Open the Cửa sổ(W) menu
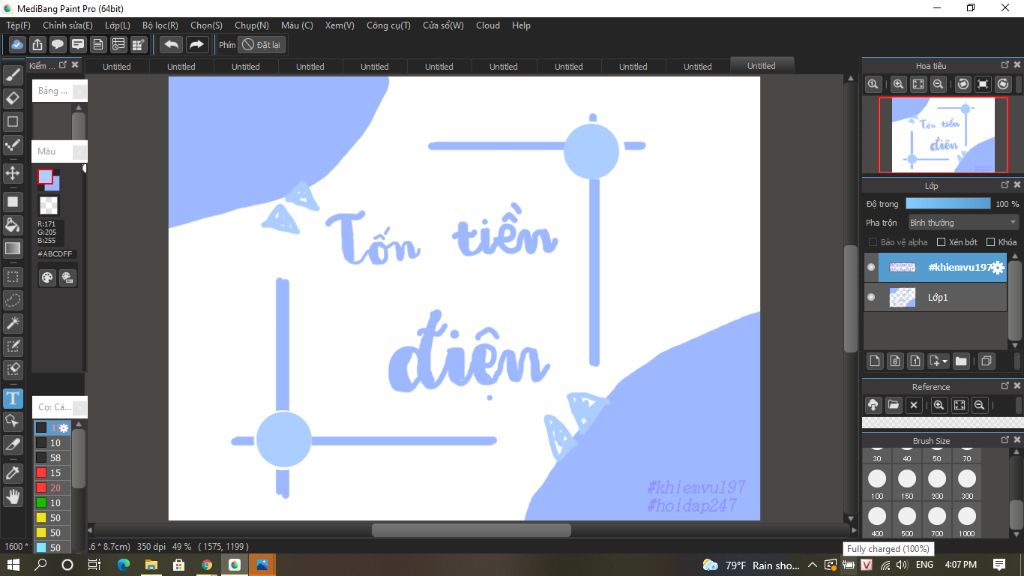The image size is (1024, 576). 443,25
